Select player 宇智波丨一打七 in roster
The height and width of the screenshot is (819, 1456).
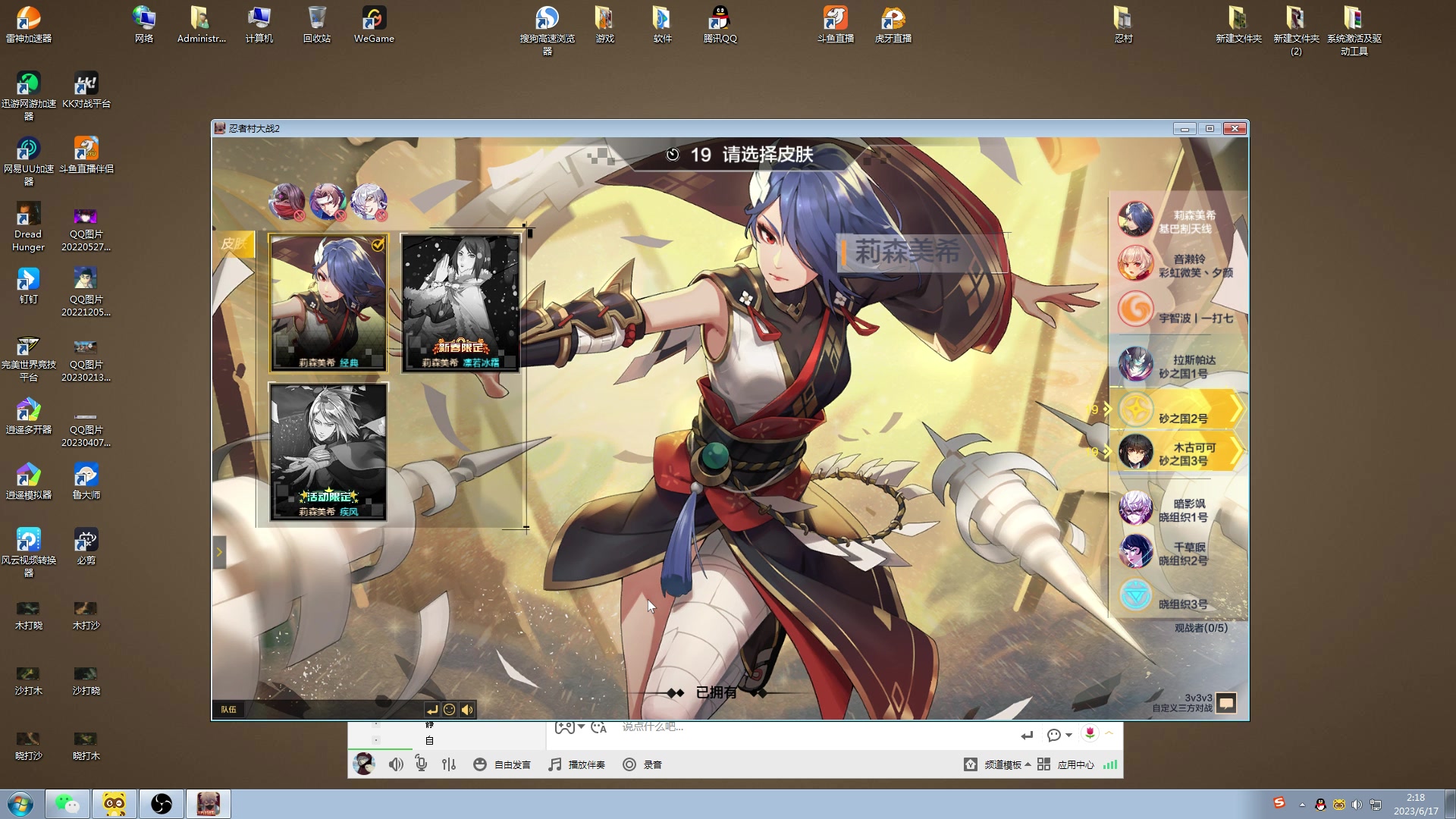tap(1178, 309)
